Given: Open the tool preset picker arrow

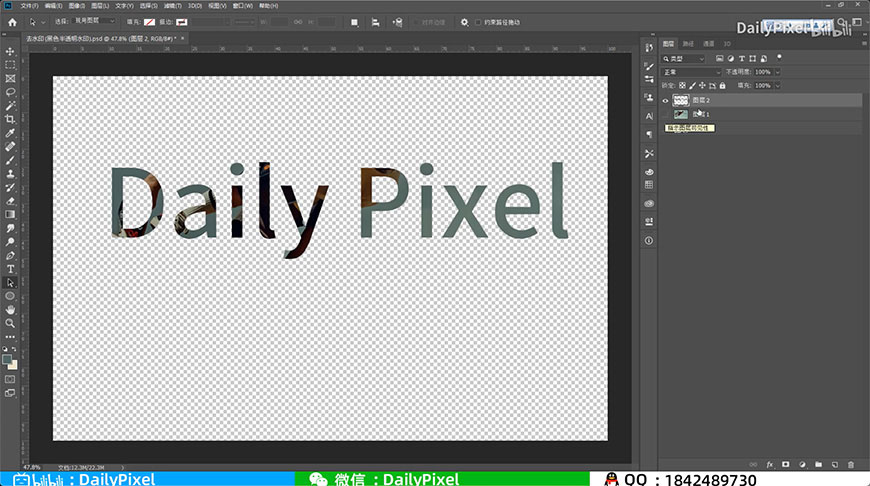Looking at the screenshot, I should click(43, 22).
